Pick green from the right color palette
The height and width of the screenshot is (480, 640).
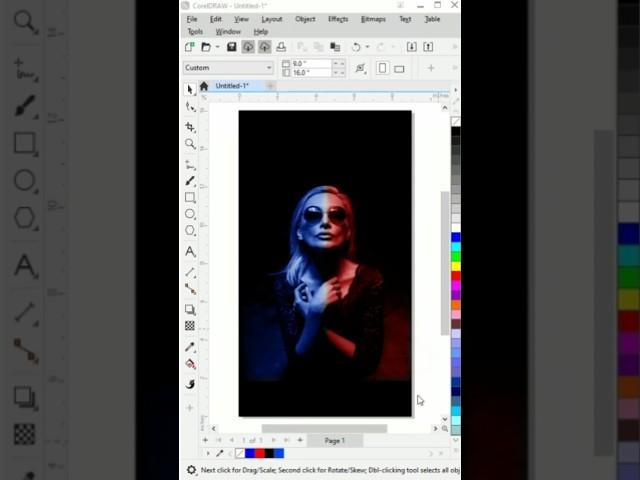pos(456,256)
